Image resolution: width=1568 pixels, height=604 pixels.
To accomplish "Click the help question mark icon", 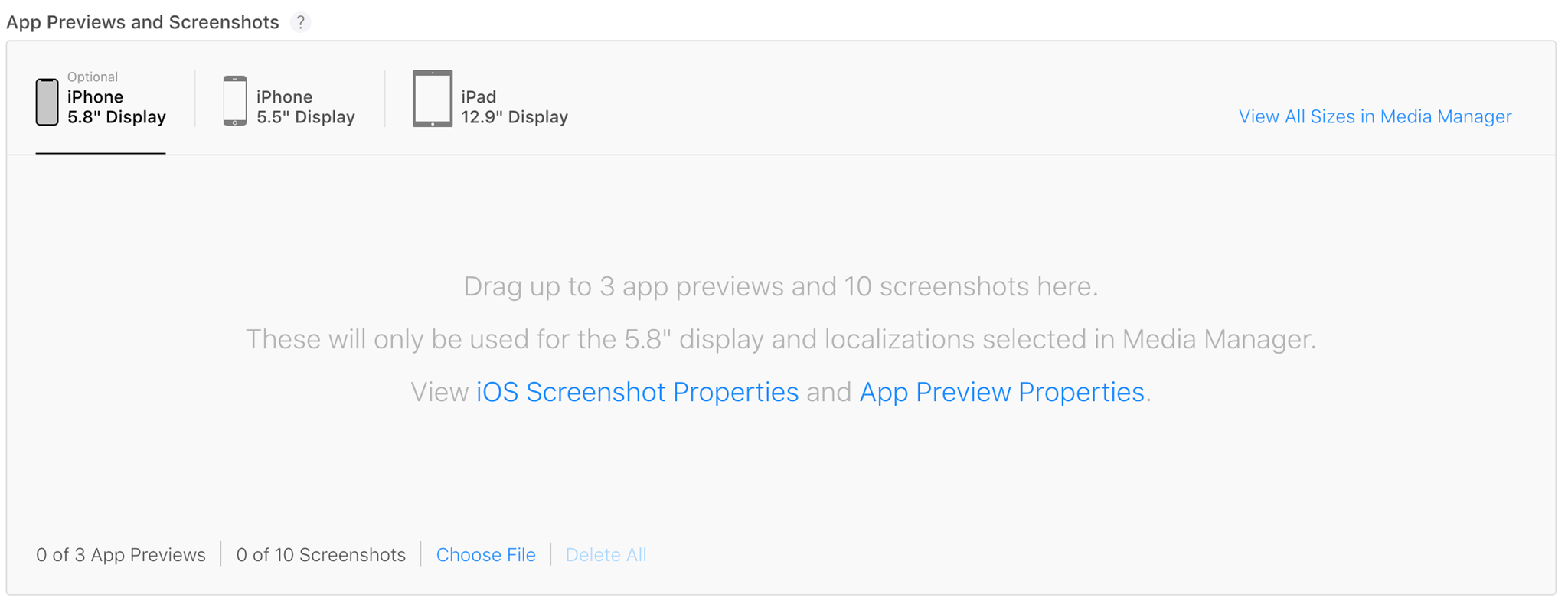I will (x=302, y=21).
